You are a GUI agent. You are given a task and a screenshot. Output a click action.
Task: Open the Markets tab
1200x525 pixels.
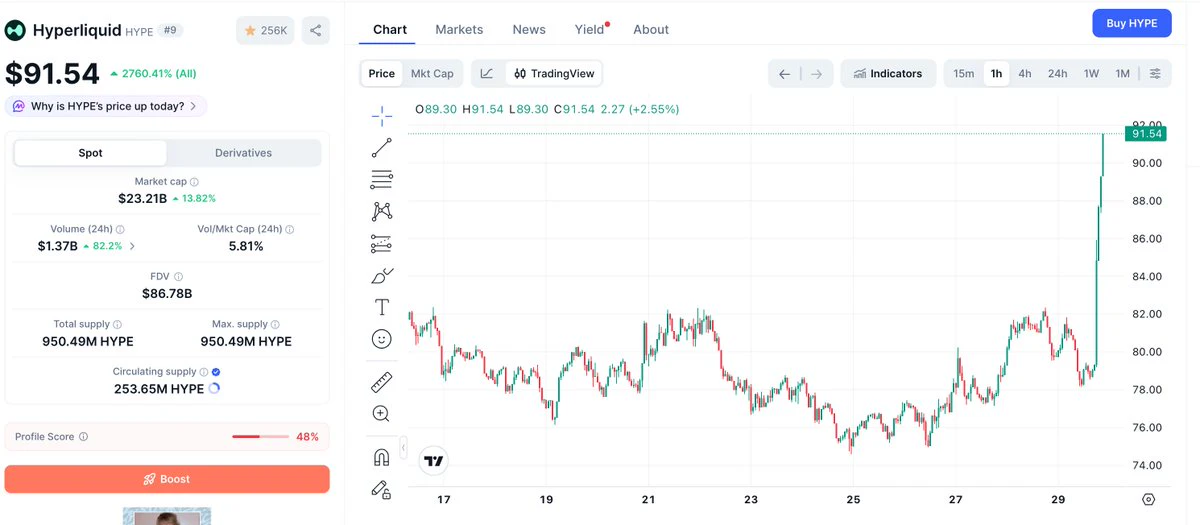[x=459, y=29]
